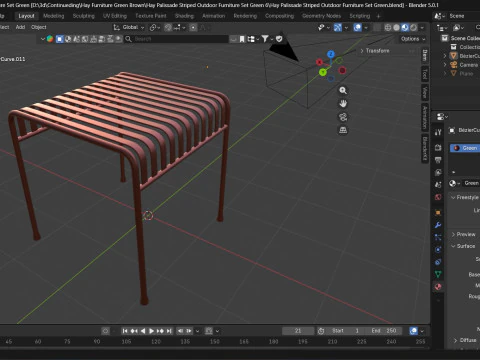Select wireframe viewport shading
The height and width of the screenshot is (360, 480).
point(388,27)
